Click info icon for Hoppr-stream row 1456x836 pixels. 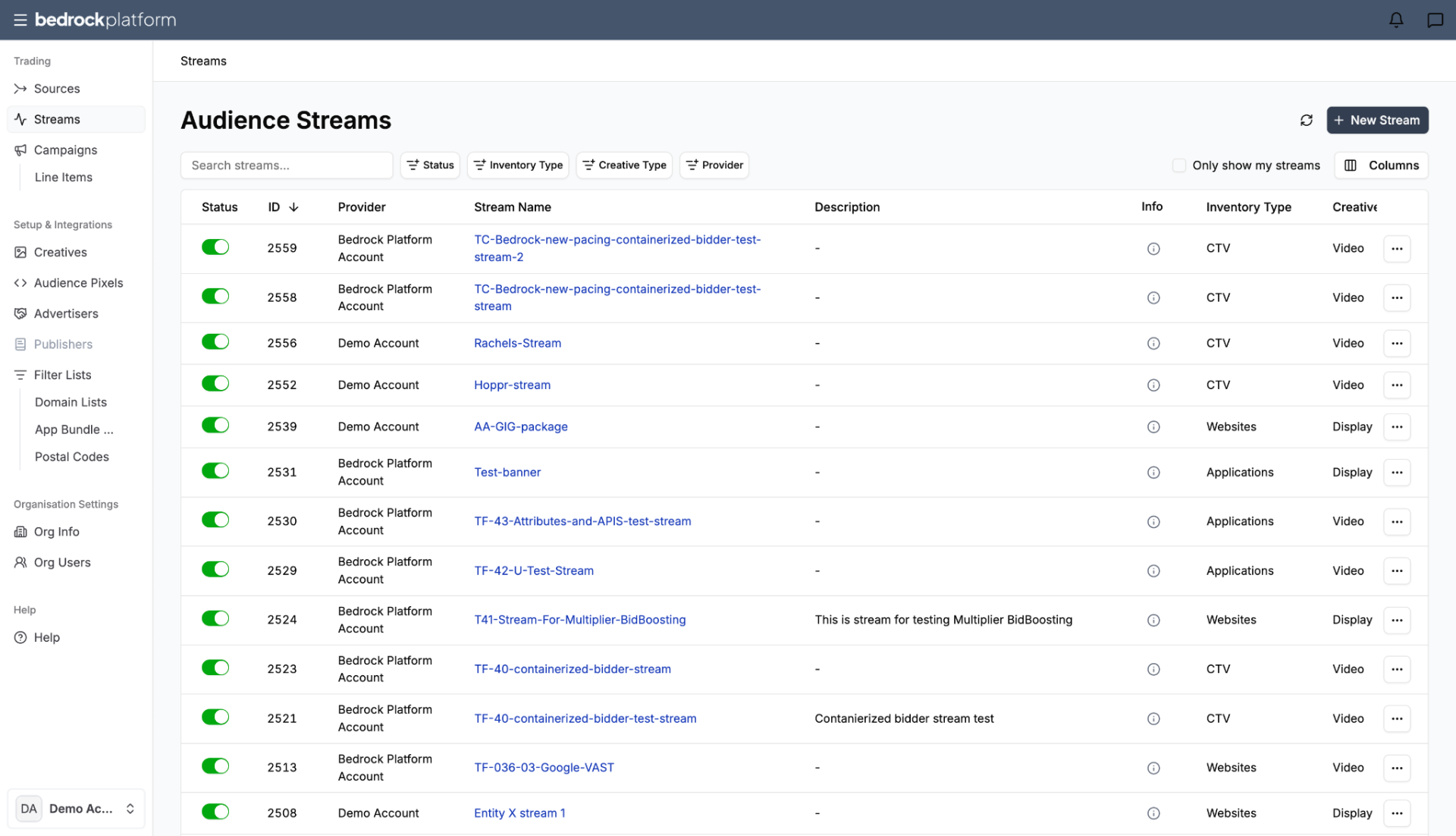1153,385
